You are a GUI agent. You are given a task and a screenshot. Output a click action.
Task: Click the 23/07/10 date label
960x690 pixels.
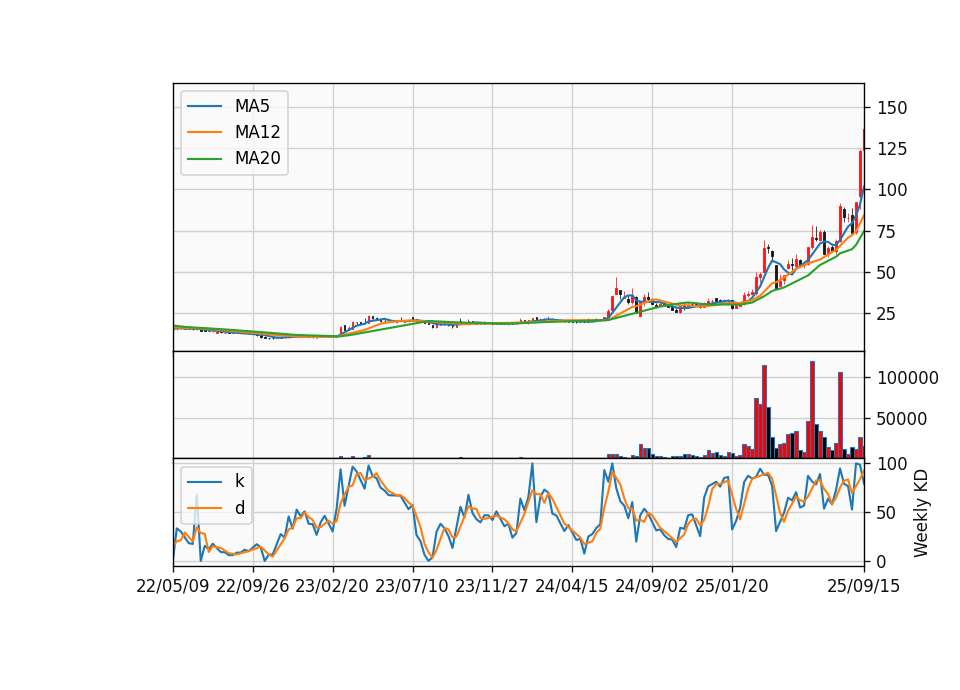(412, 587)
